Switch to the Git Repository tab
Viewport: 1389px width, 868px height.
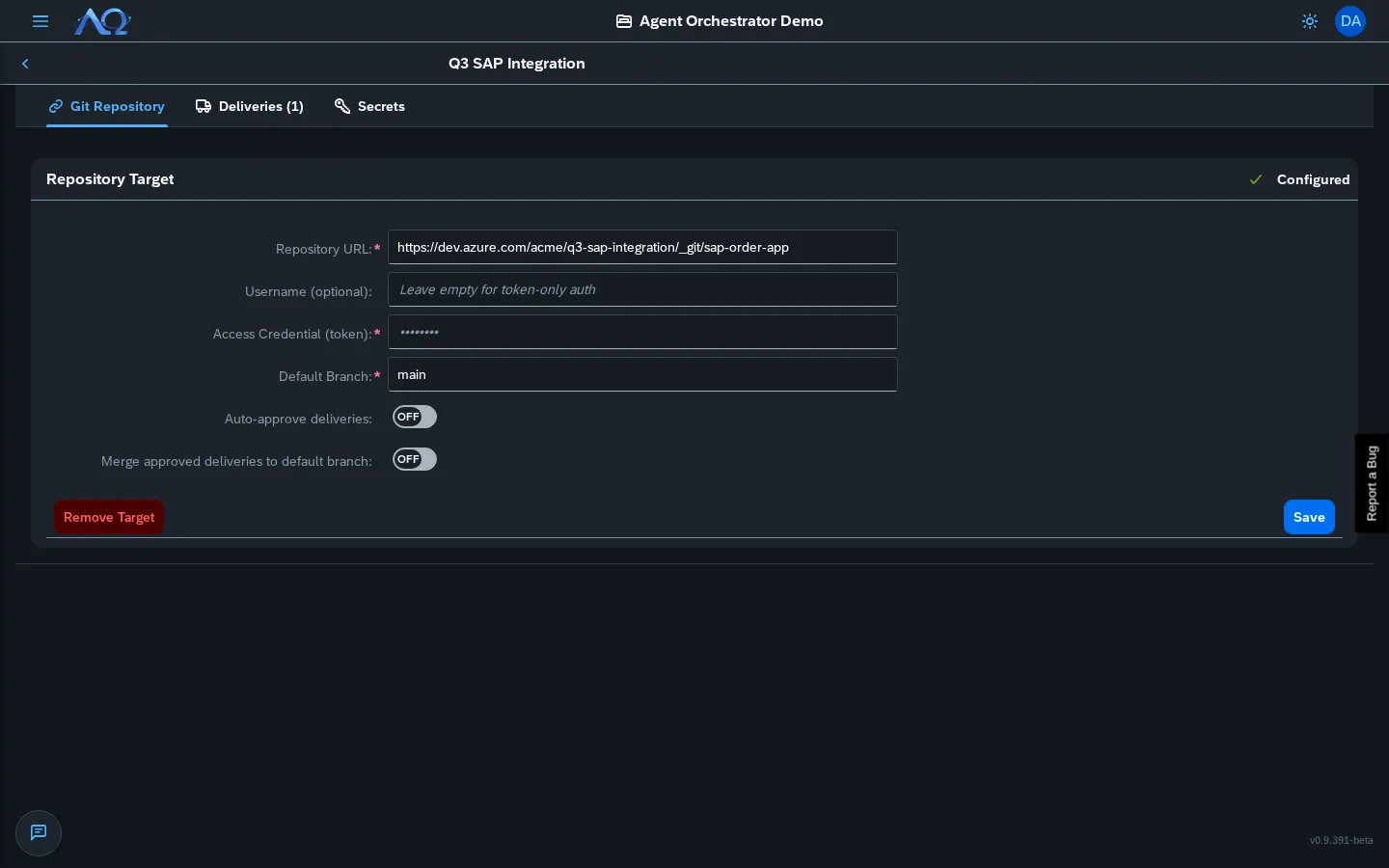click(x=107, y=106)
